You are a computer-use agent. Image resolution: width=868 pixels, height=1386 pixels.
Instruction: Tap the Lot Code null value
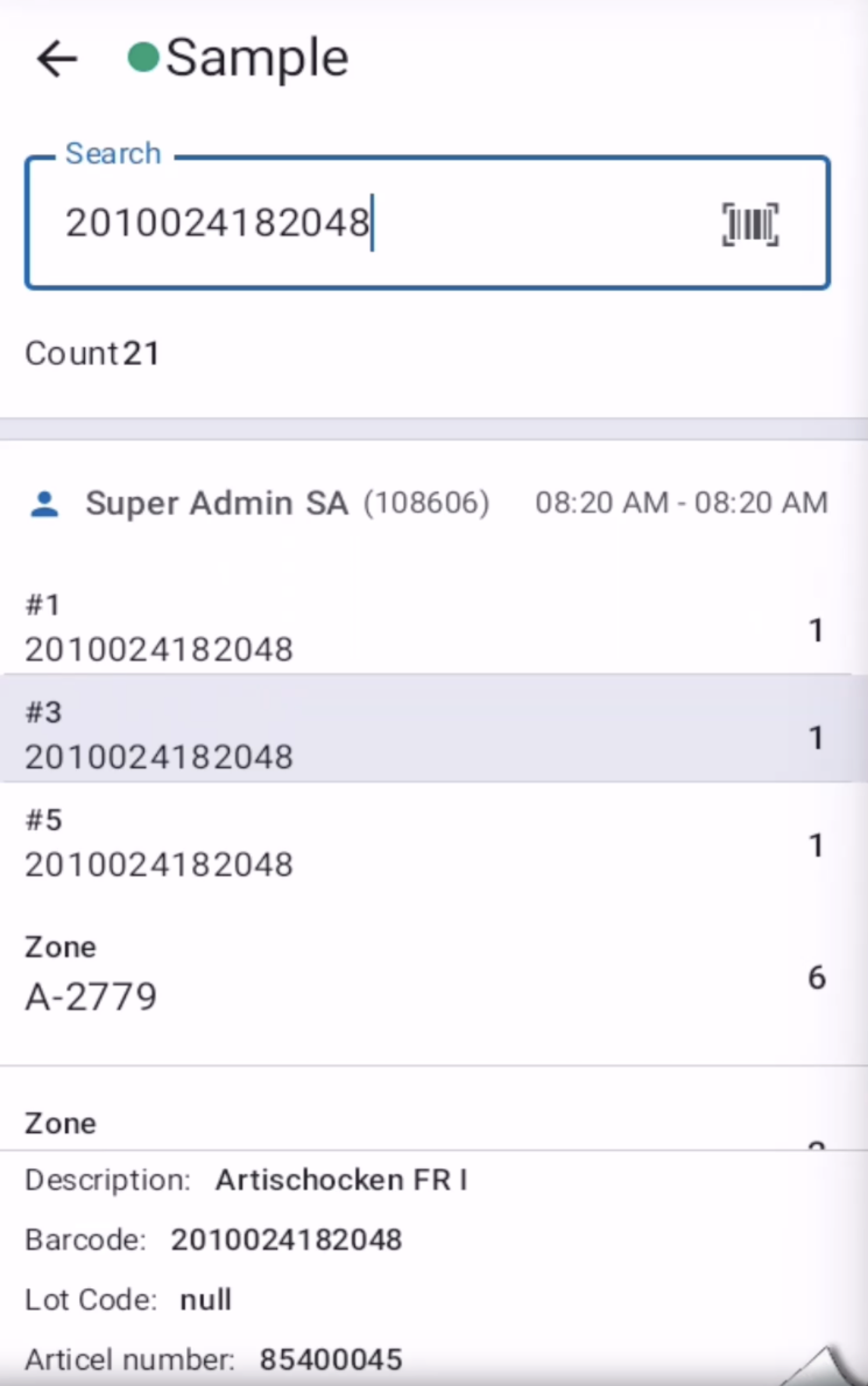(206, 1300)
